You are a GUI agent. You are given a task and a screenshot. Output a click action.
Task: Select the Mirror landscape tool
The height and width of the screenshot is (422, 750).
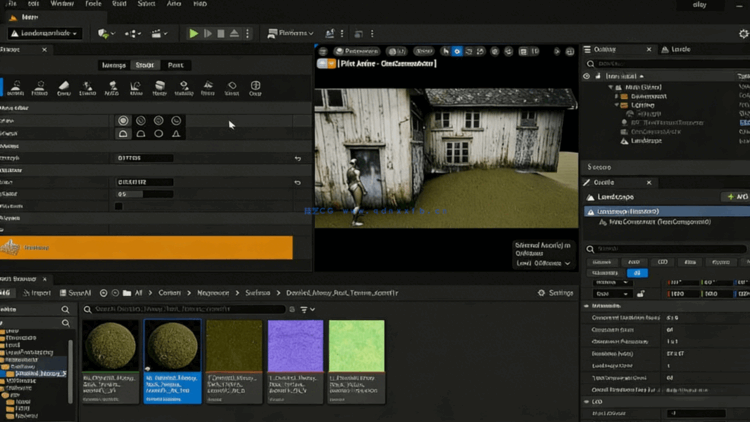click(208, 88)
